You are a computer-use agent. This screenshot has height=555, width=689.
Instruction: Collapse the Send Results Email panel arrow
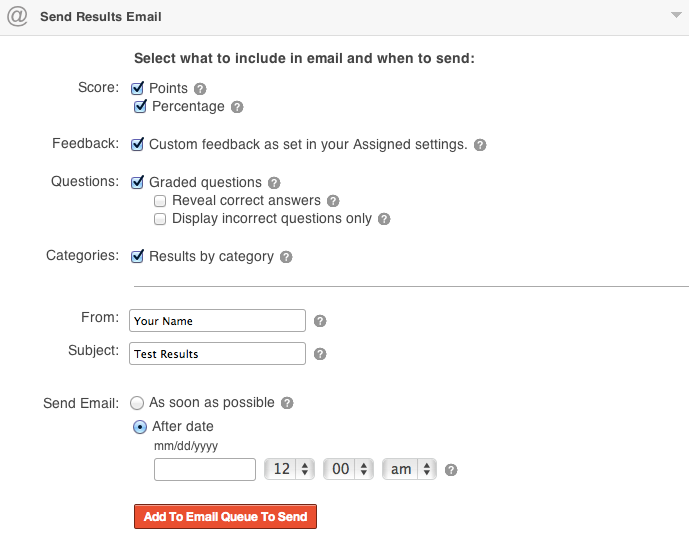point(677,17)
